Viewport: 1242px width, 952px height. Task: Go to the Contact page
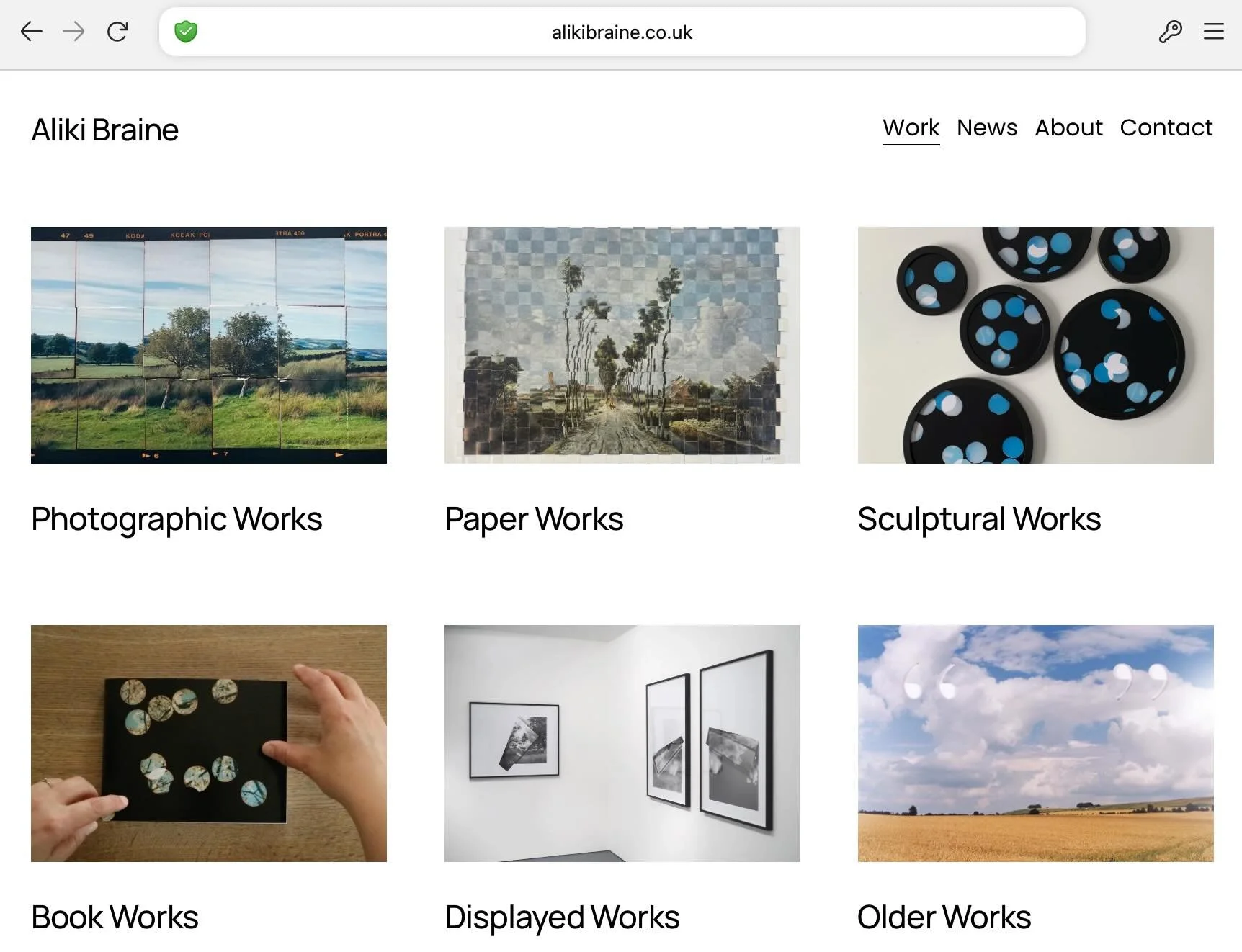[x=1166, y=127]
